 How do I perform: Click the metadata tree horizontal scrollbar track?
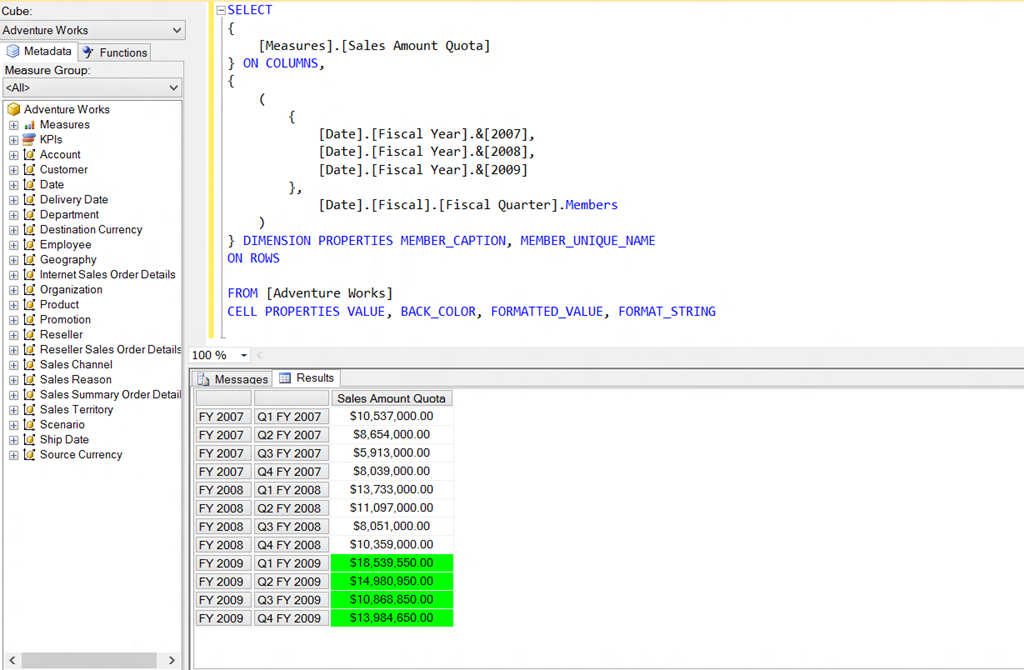[x=91, y=660]
